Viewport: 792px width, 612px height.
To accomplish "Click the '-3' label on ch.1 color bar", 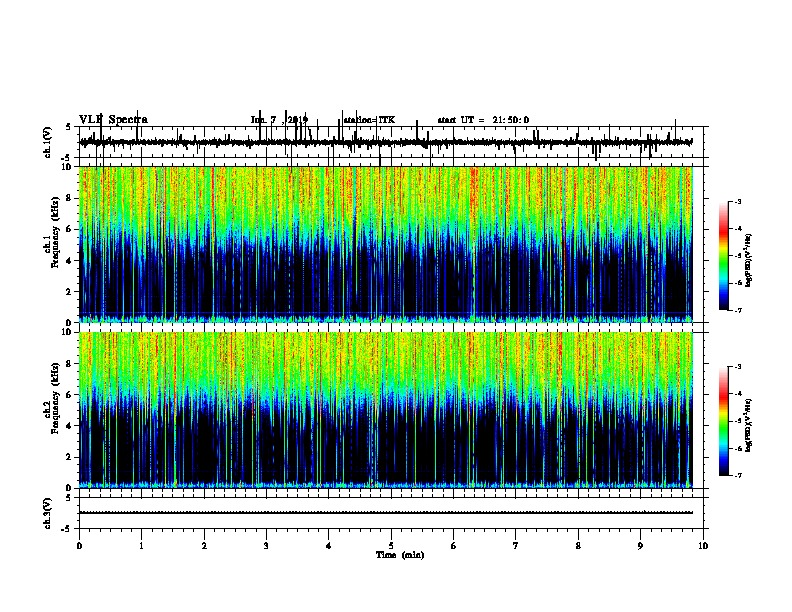I will click(x=737, y=202).
